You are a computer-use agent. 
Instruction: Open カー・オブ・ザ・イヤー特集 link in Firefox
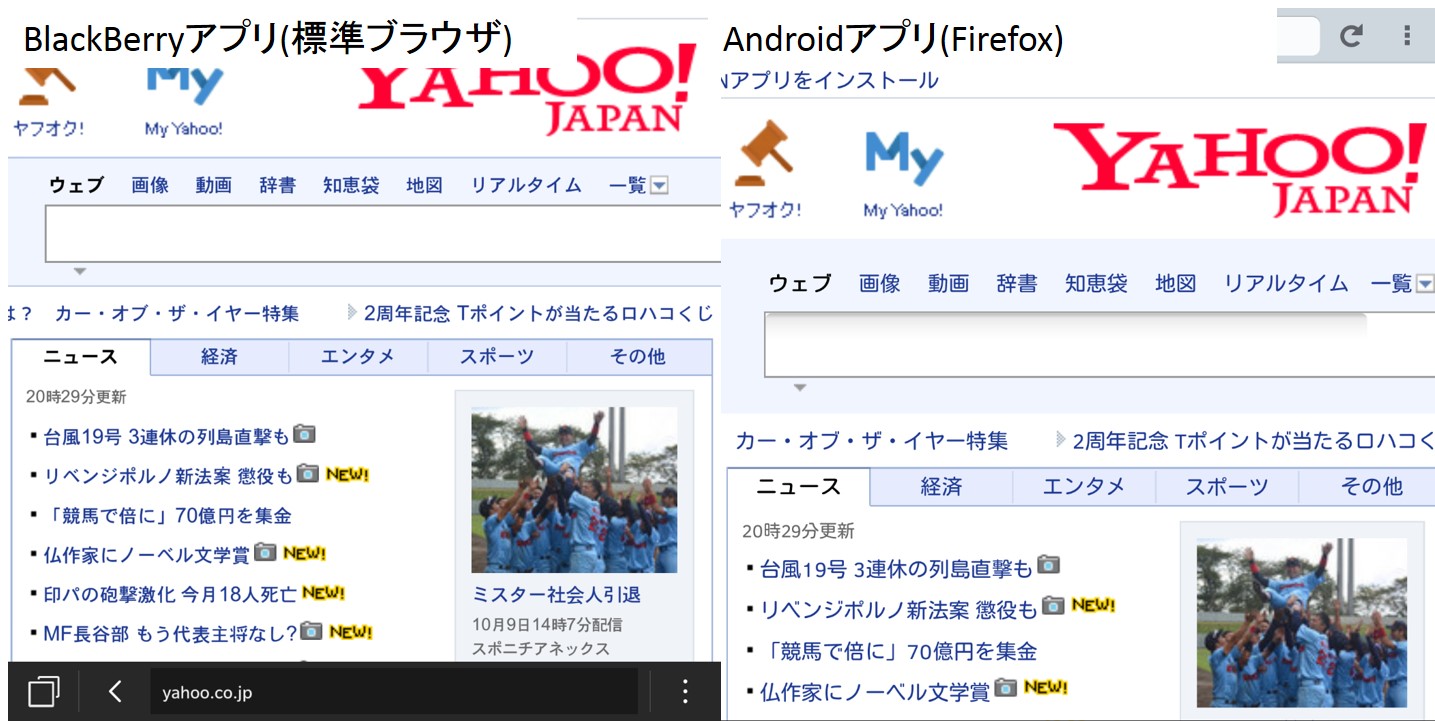point(872,441)
